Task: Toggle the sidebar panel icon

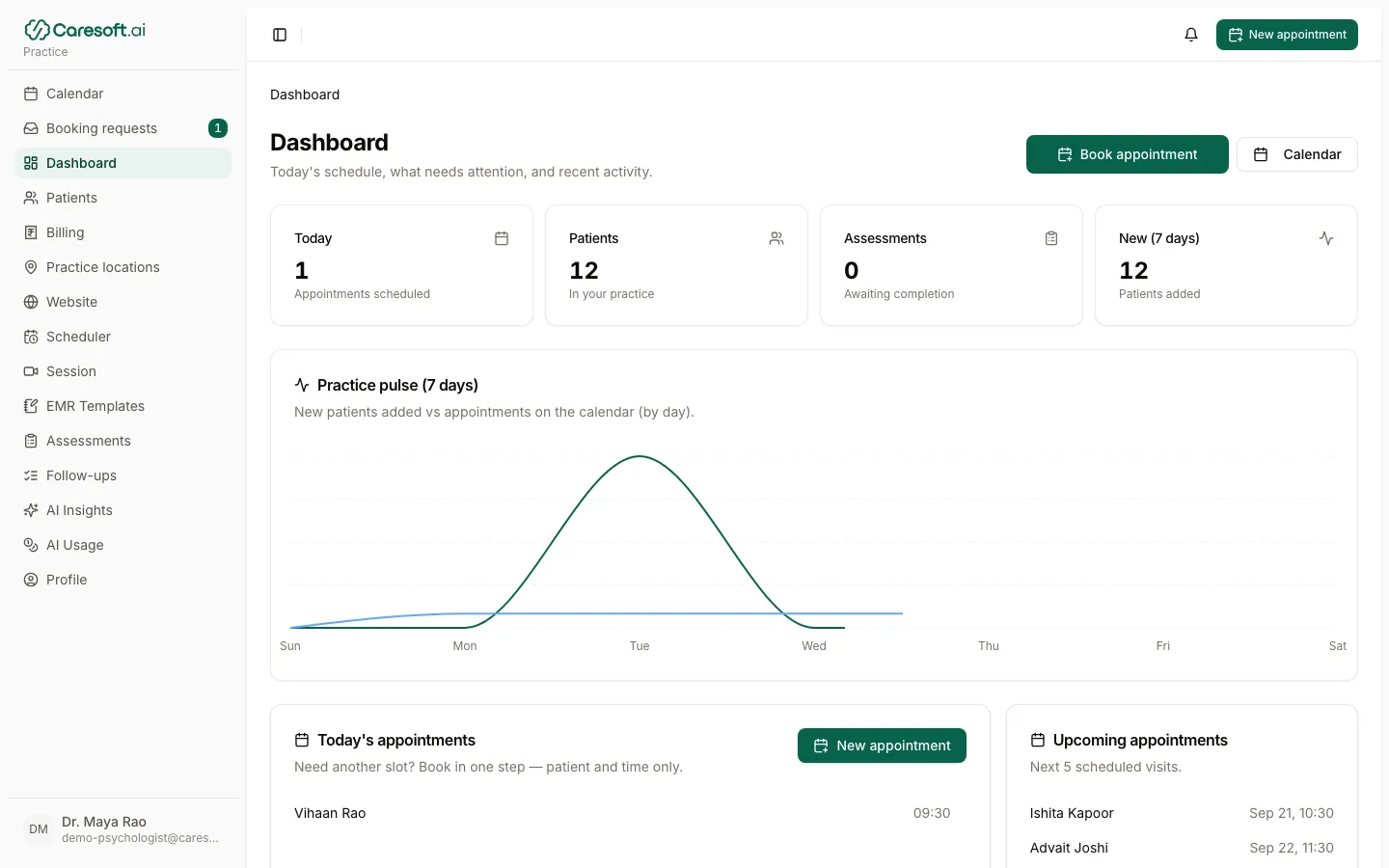Action: [280, 35]
